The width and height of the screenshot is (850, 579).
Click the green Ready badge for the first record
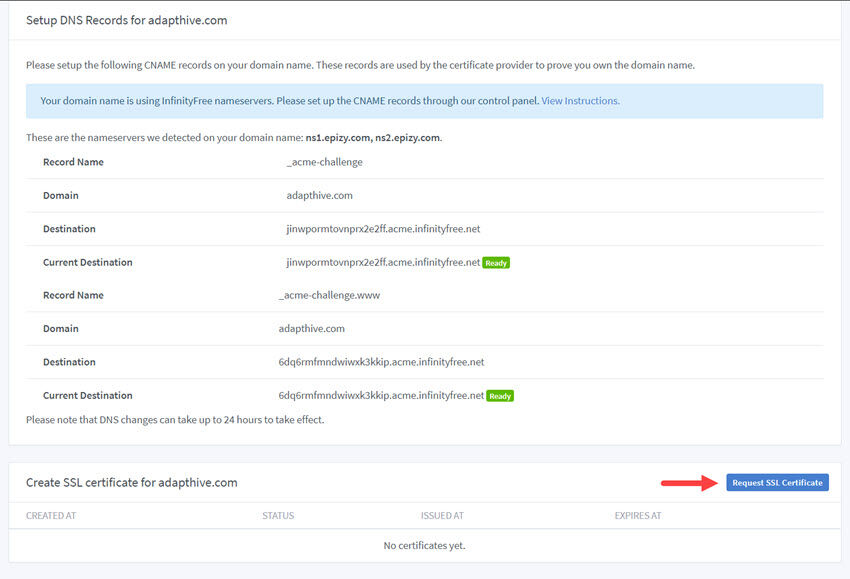coord(494,262)
